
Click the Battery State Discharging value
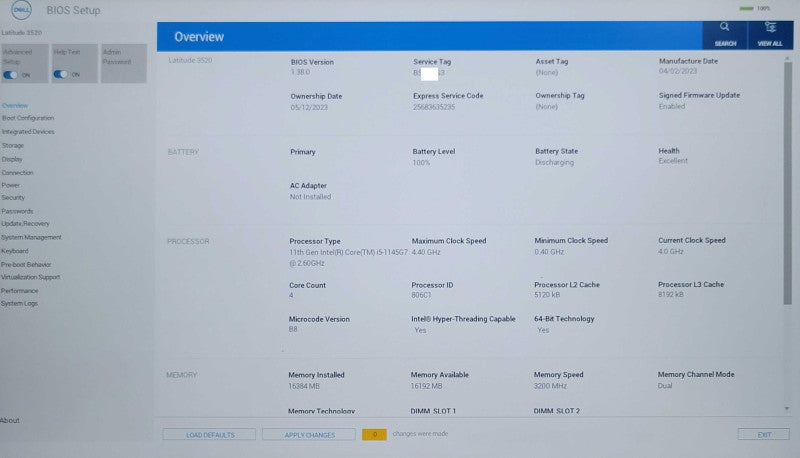[x=554, y=162]
